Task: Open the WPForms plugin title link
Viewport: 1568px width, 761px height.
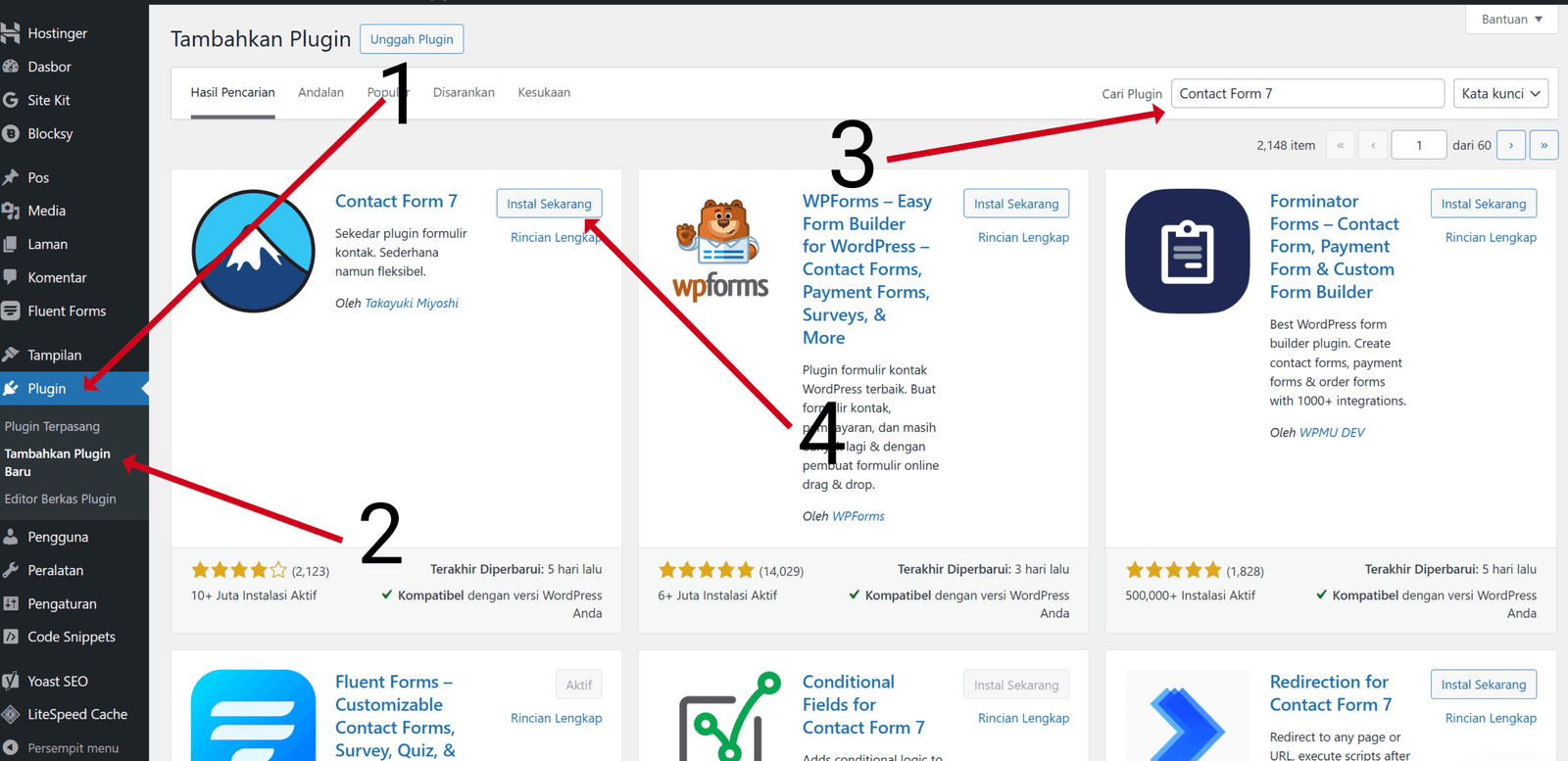Action: point(866,269)
